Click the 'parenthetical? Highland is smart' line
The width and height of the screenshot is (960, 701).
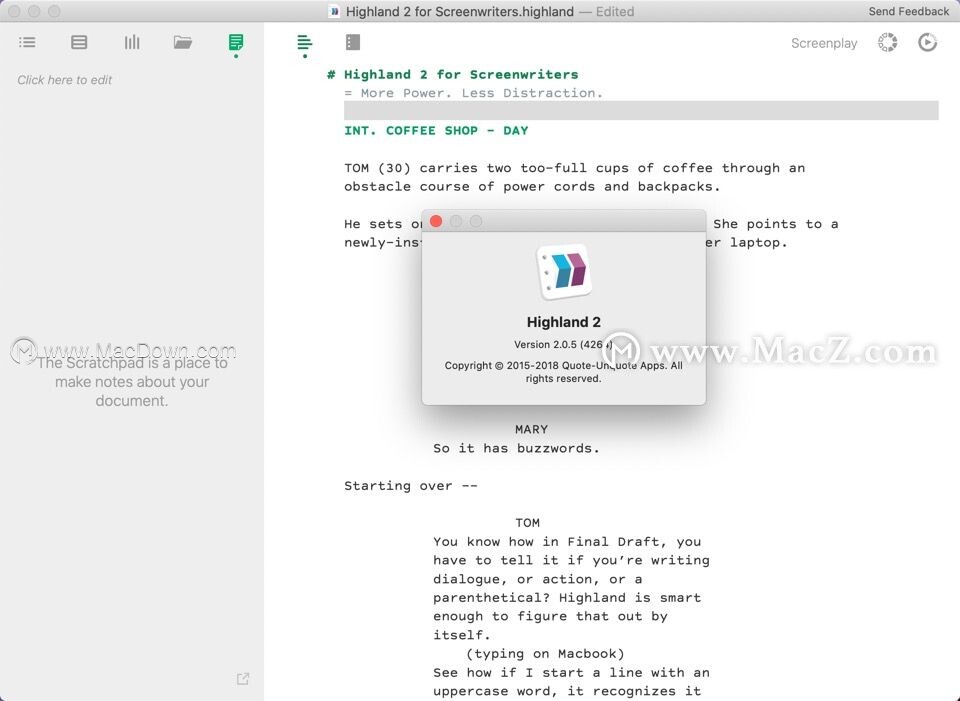567,598
